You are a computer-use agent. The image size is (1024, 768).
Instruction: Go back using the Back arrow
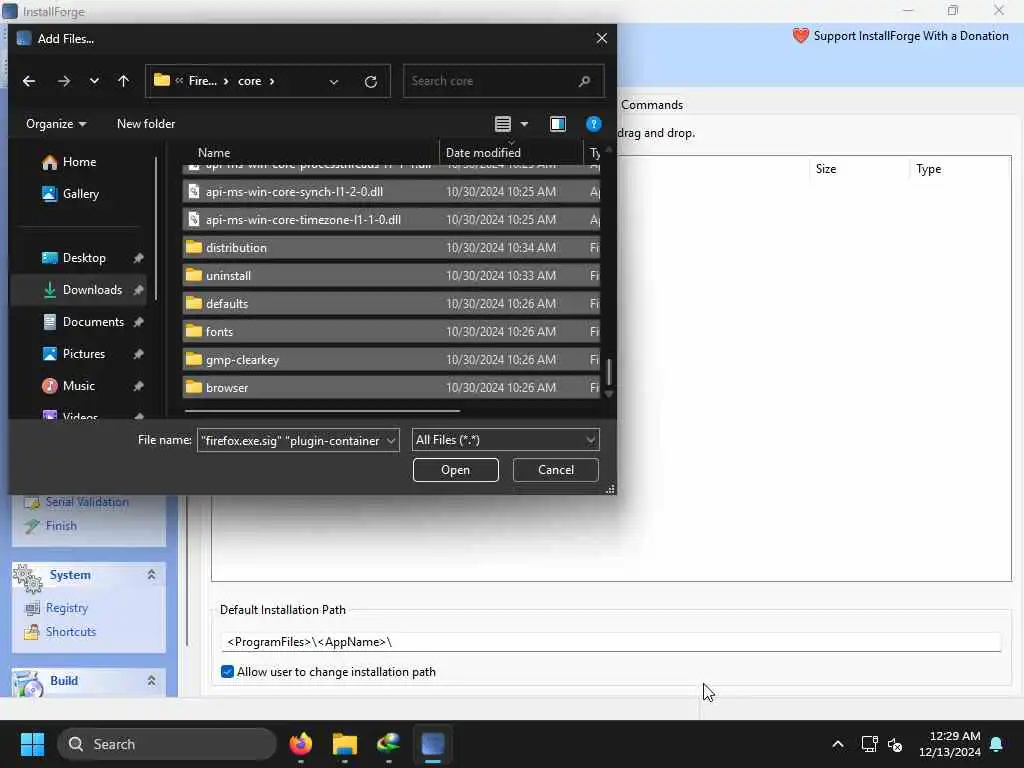[x=29, y=81]
